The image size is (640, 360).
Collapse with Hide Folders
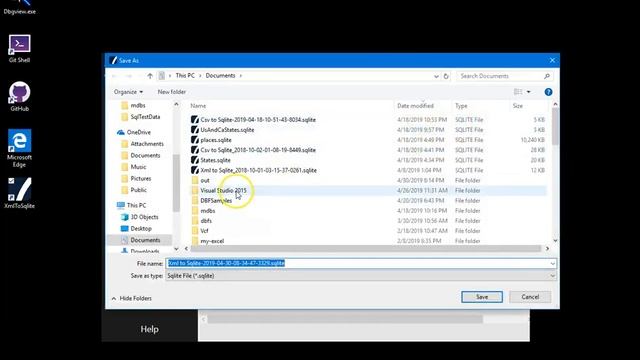131,298
